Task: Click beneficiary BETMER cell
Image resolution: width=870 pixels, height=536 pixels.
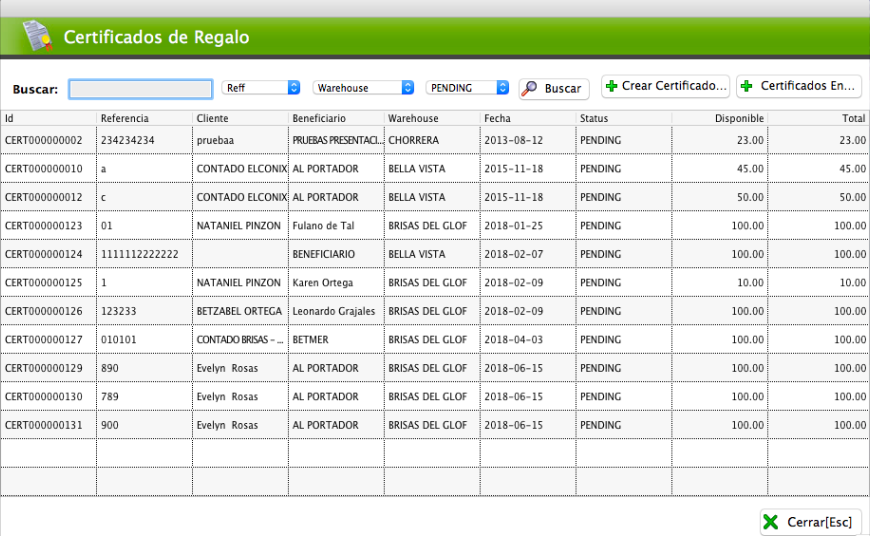Action: click(x=336, y=340)
